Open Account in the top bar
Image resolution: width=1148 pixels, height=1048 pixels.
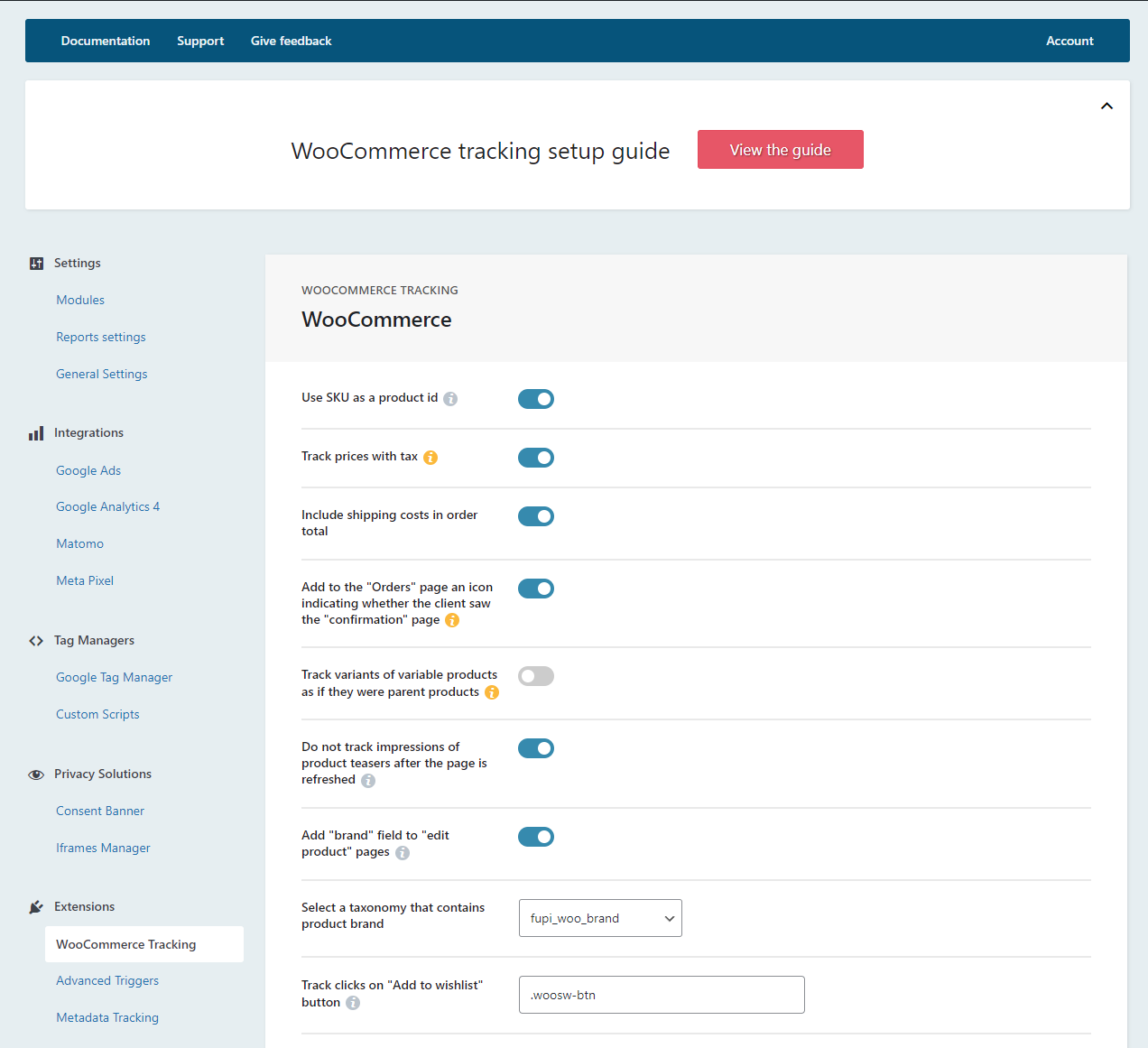1069,41
